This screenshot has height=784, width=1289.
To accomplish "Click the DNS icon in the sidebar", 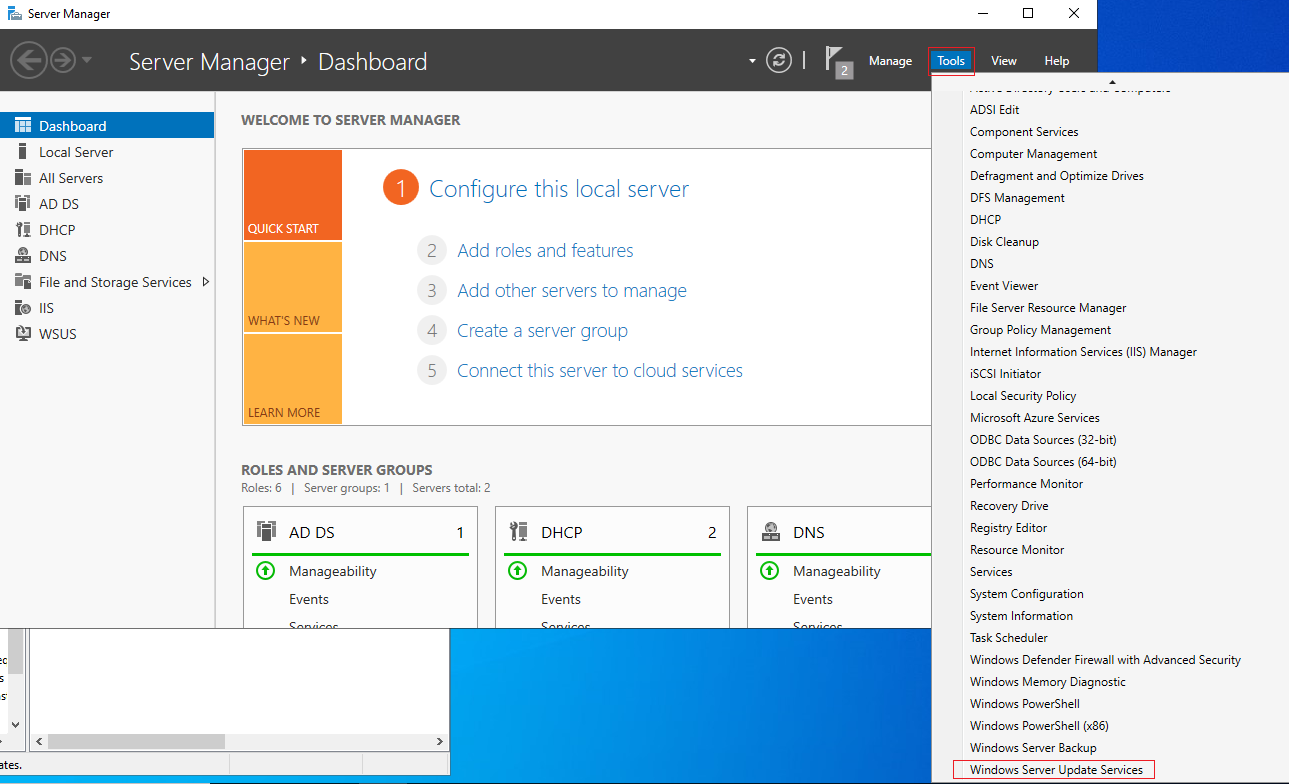I will pos(23,256).
